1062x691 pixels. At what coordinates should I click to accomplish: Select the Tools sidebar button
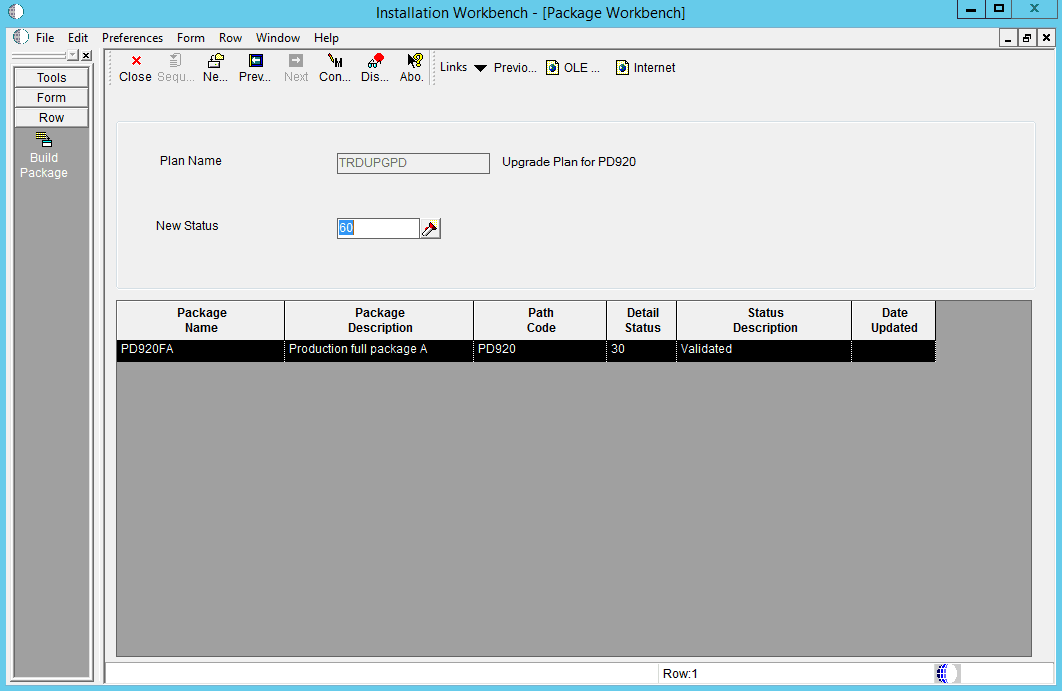tap(51, 78)
